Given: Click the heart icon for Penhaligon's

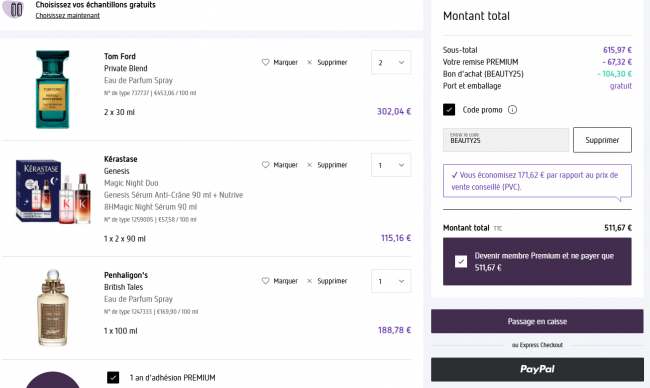Looking at the screenshot, I should coord(265,281).
